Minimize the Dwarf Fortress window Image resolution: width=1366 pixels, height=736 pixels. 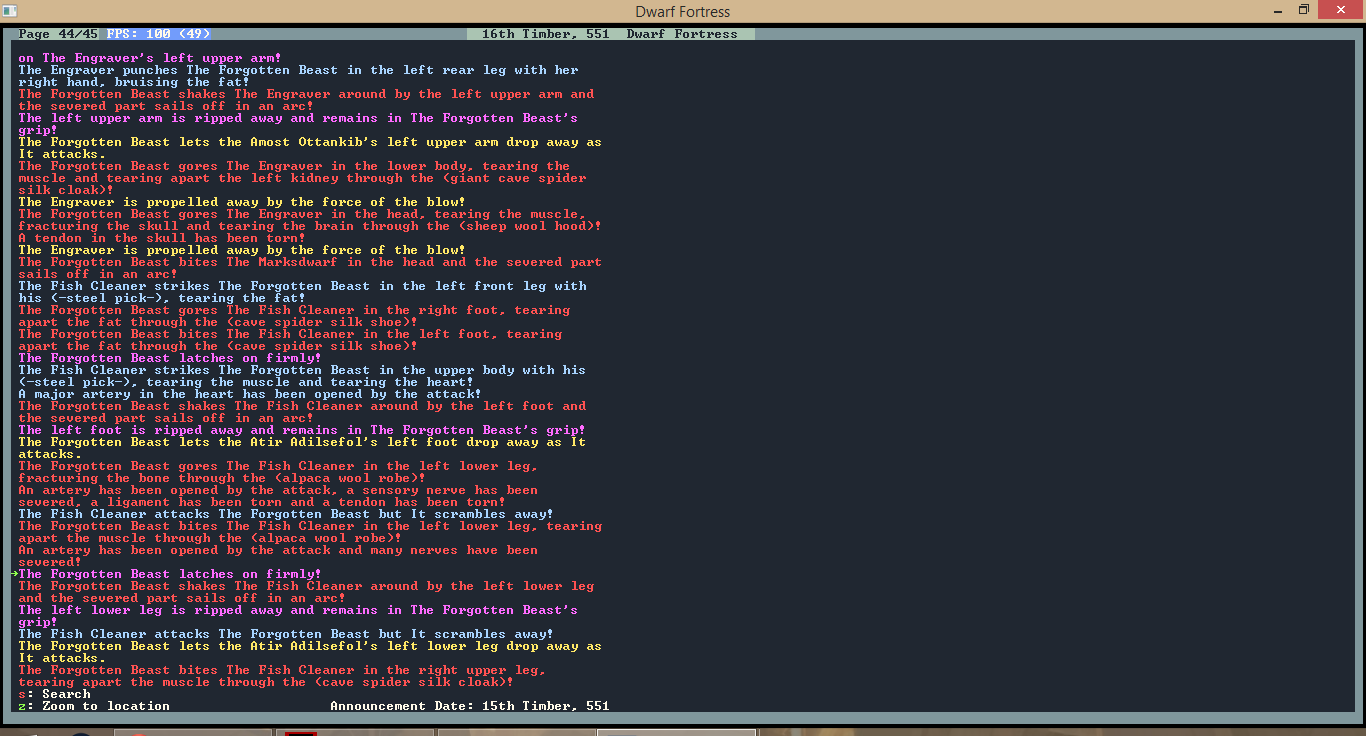(x=1275, y=10)
